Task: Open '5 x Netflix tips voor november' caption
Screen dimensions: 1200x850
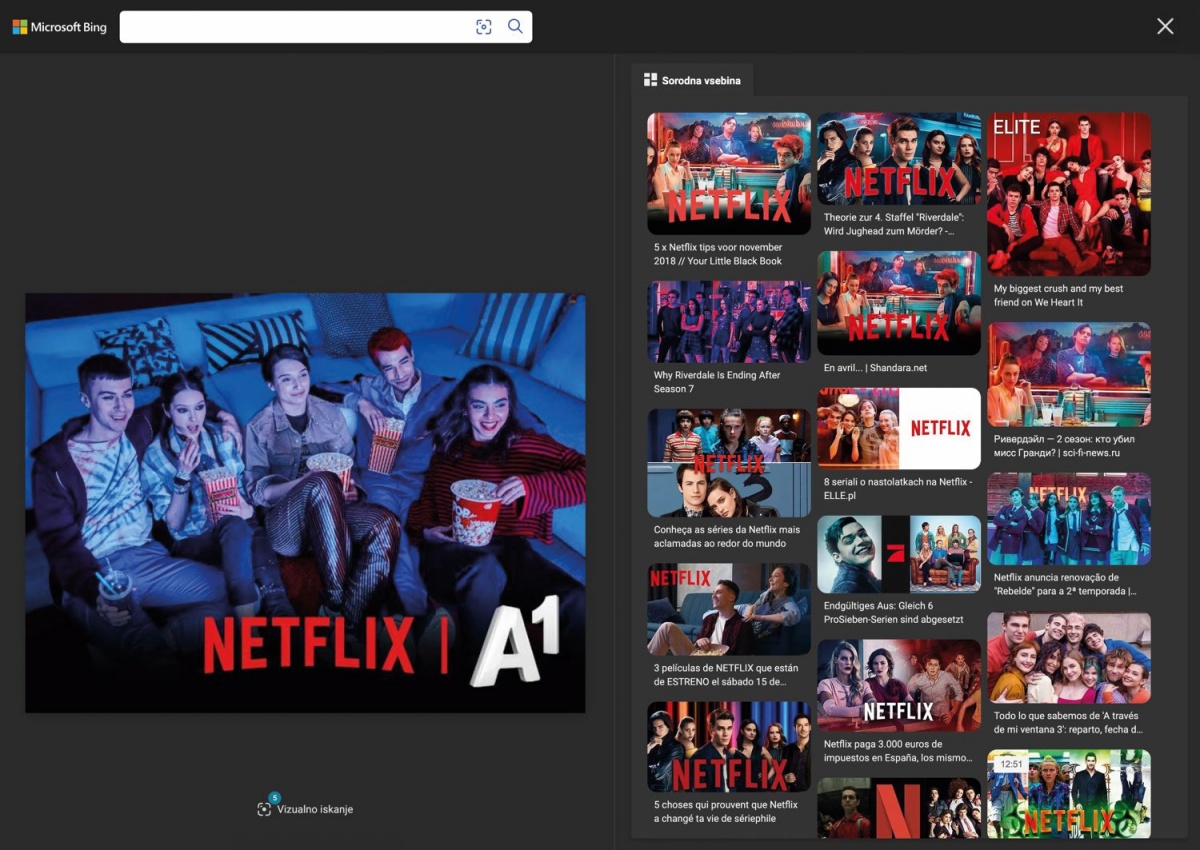Action: (x=718, y=254)
